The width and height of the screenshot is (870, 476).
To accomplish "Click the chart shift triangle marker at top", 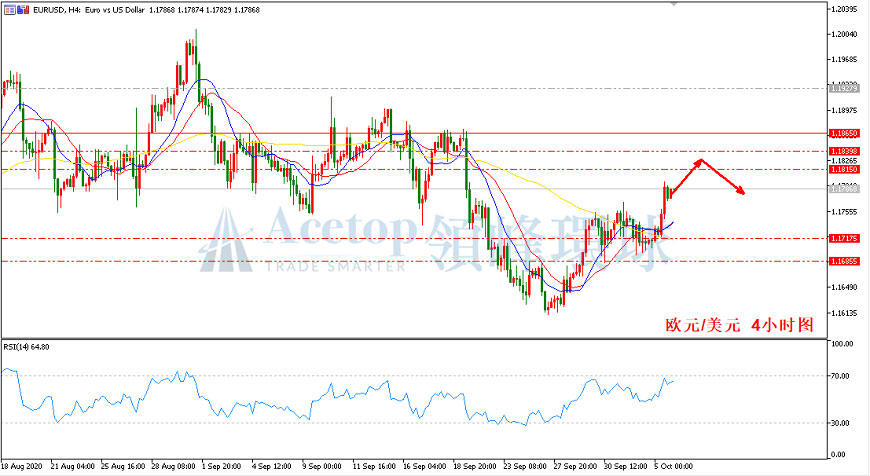I will coord(674,3).
